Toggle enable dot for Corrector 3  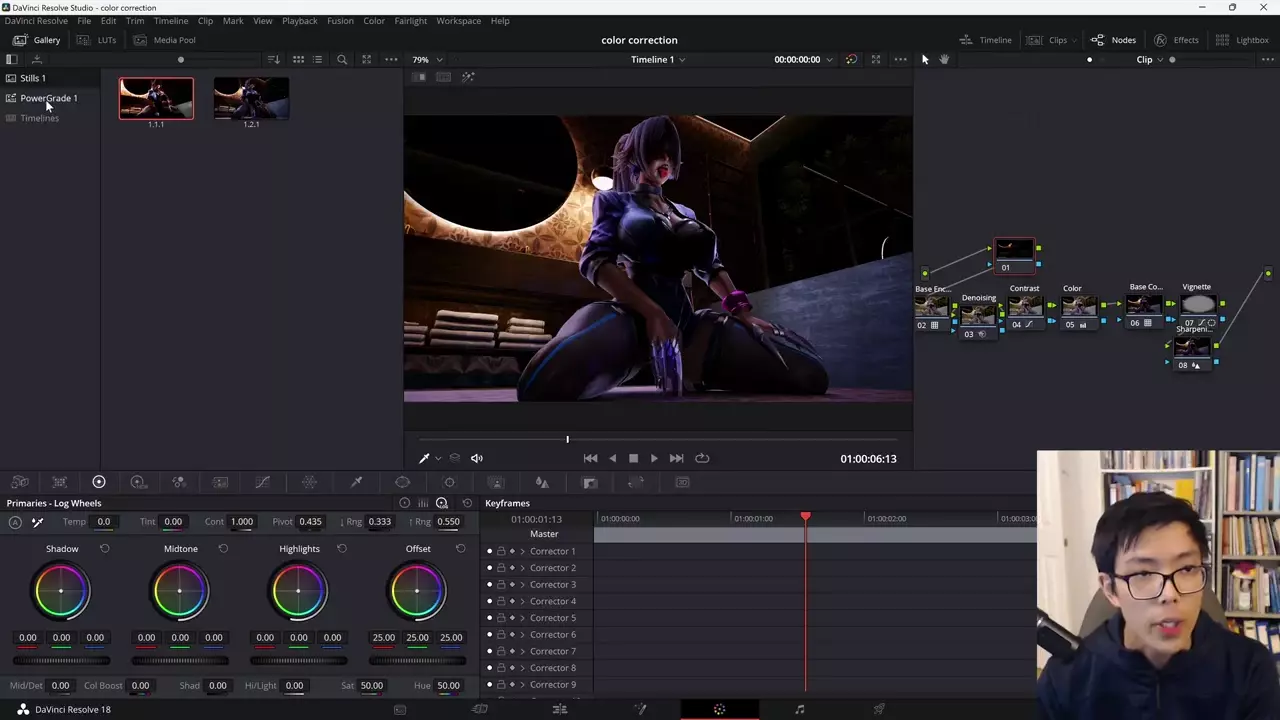[489, 585]
